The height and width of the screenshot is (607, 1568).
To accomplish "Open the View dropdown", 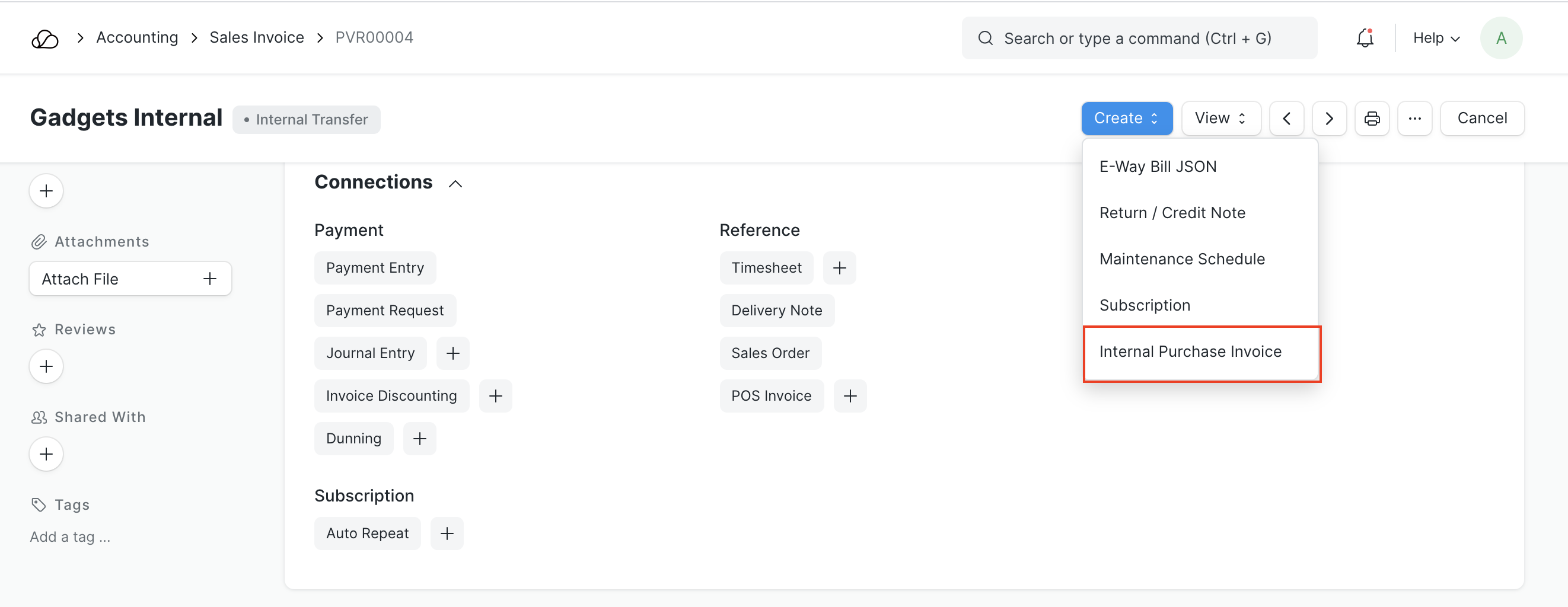I will [1220, 119].
